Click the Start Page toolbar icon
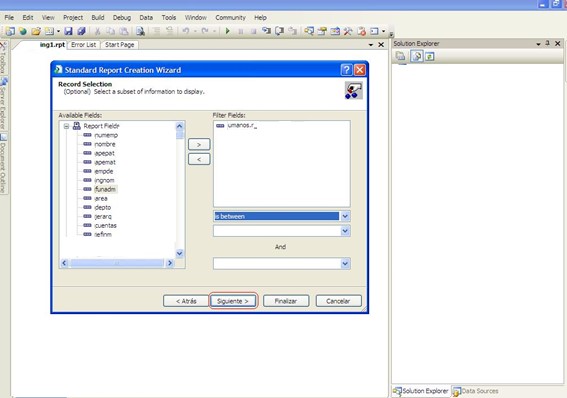Screen dimensions: 567x398 coord(361,31)
